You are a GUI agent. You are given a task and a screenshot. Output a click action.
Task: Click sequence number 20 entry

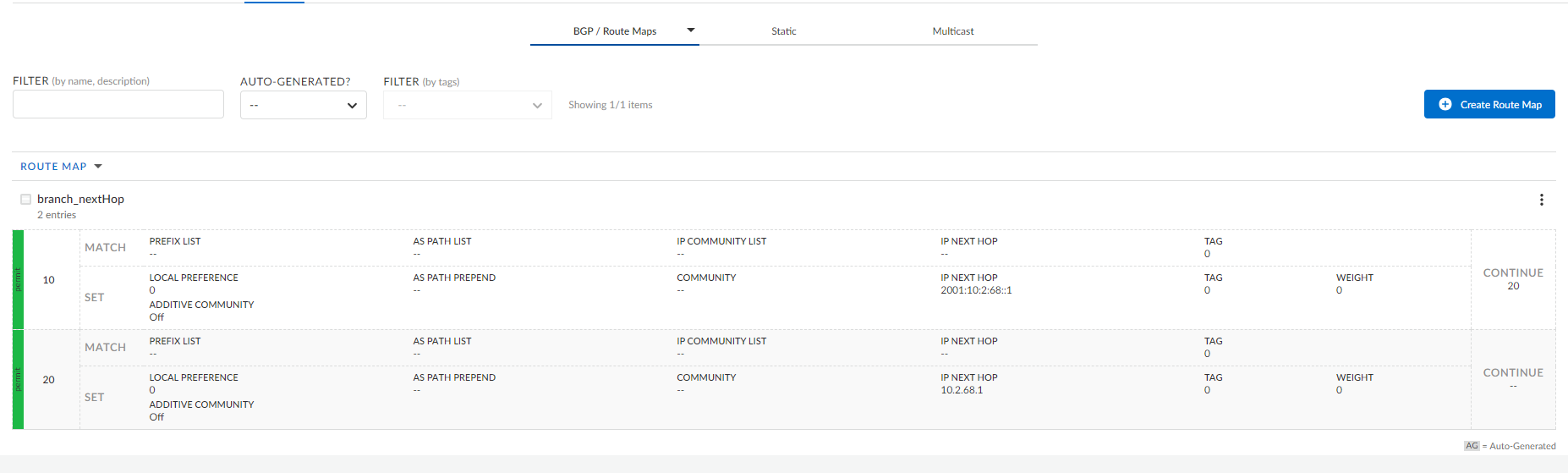click(x=49, y=380)
